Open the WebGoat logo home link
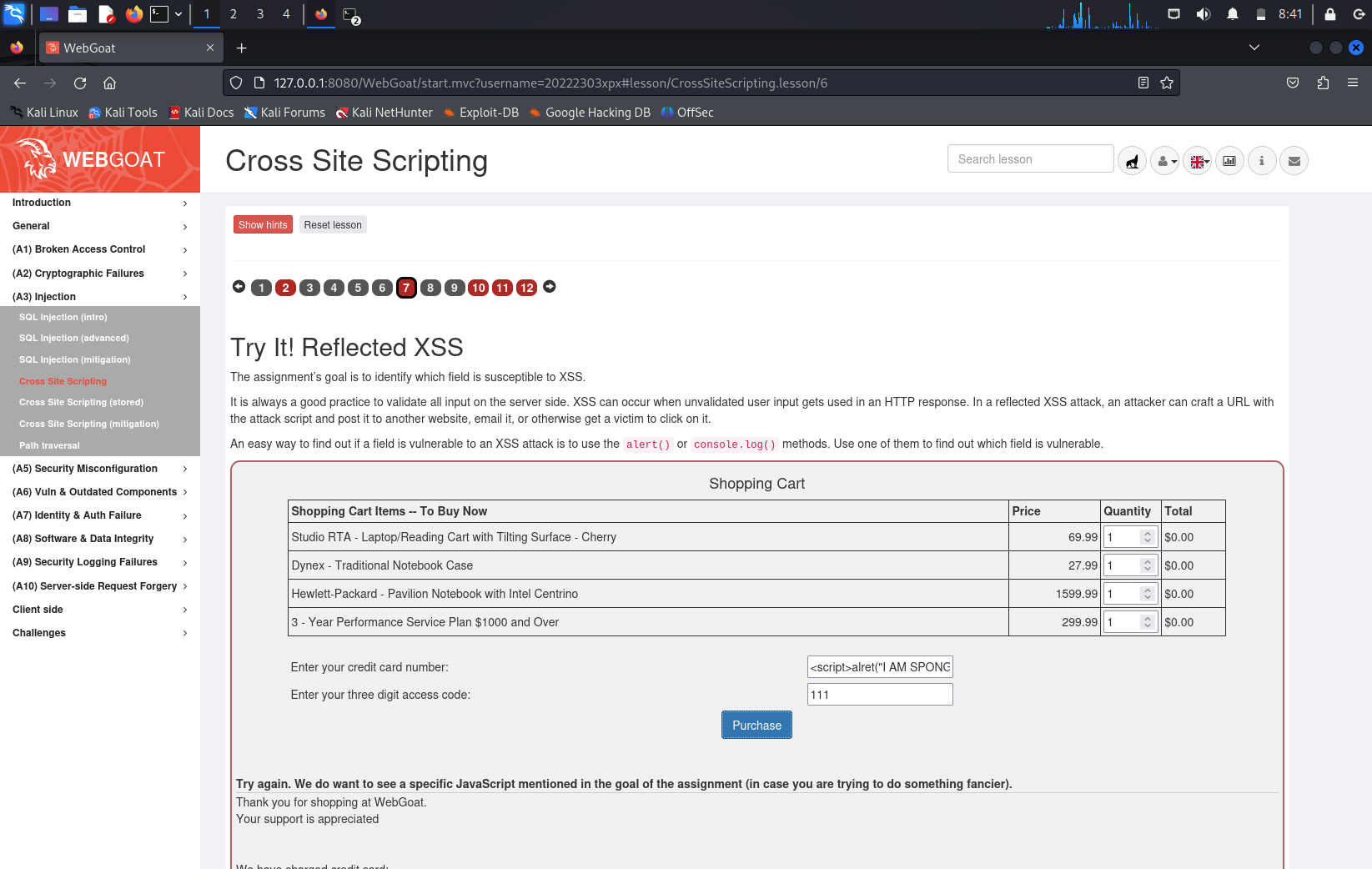The image size is (1372, 869). [x=100, y=159]
